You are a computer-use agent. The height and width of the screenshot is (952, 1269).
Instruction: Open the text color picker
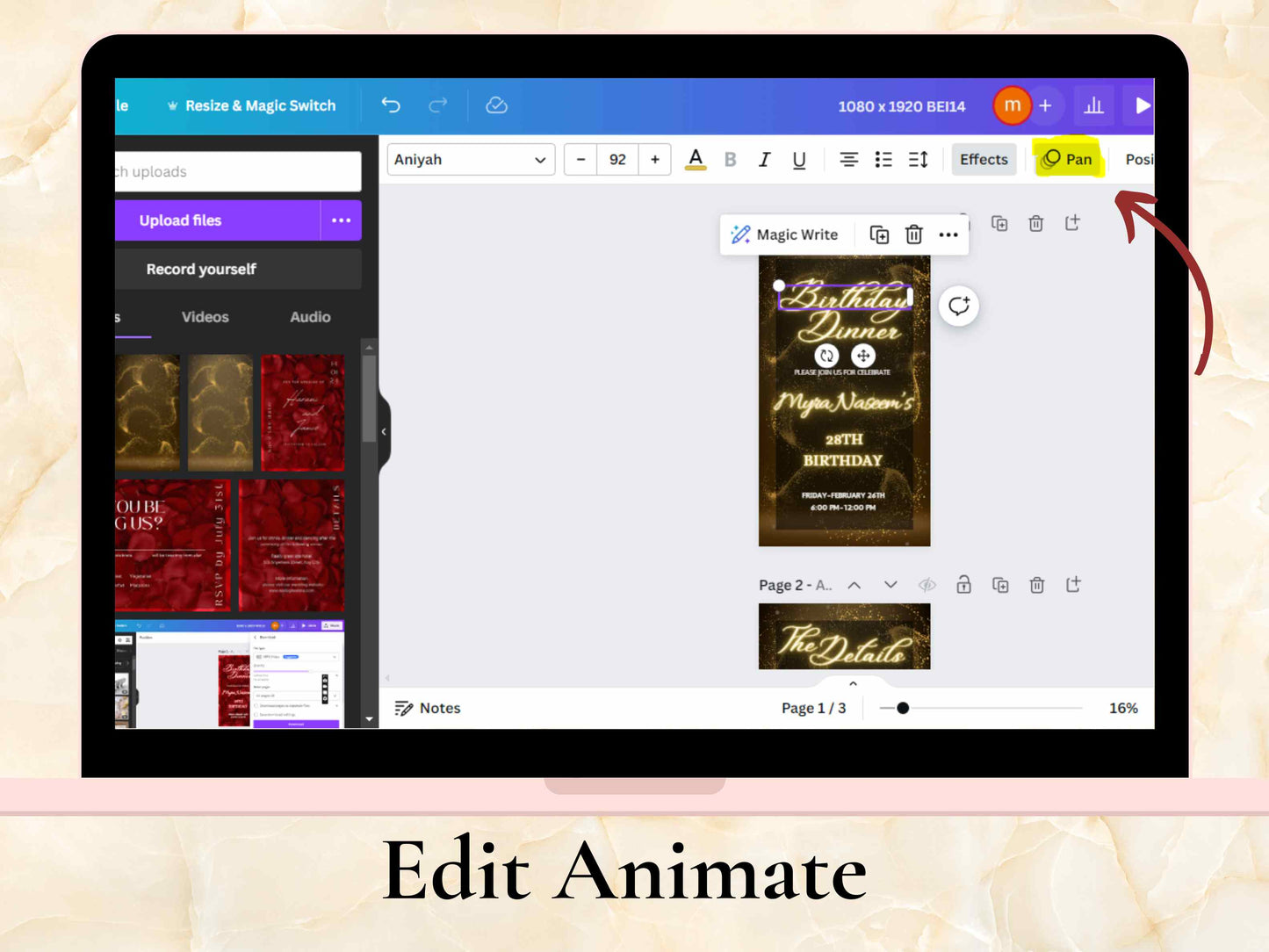(696, 160)
